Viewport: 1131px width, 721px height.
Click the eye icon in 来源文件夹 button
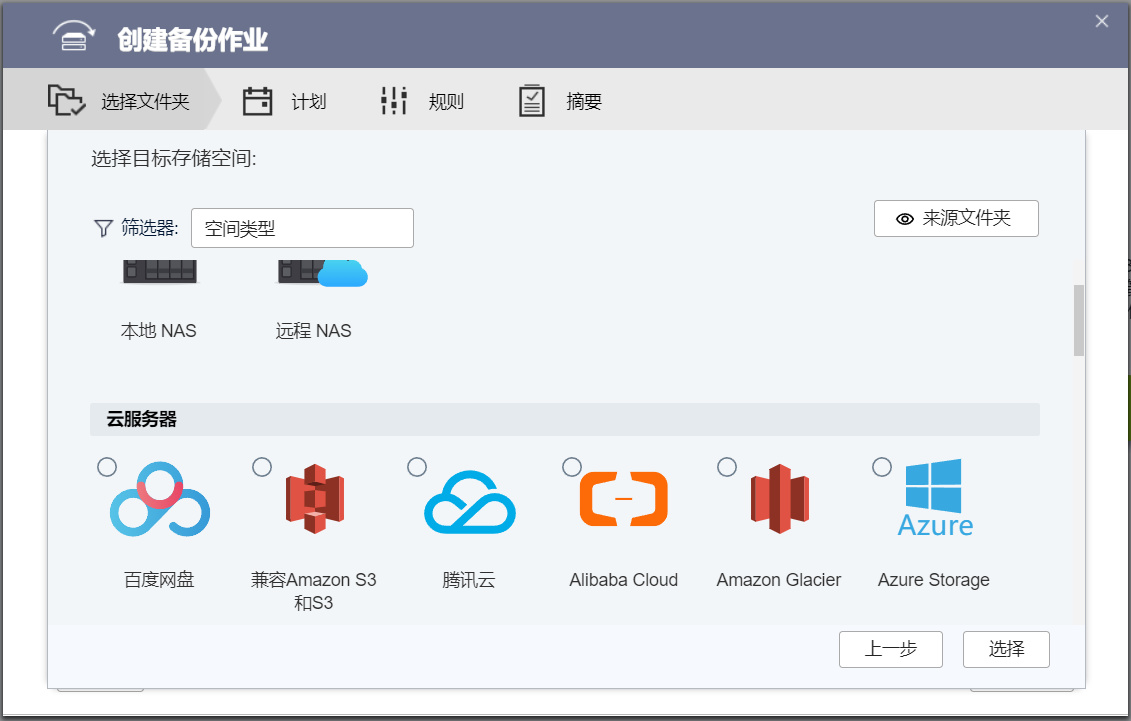905,219
